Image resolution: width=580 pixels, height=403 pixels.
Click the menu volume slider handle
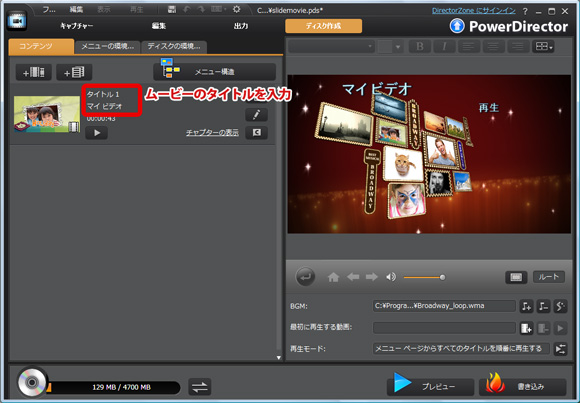[442, 277]
